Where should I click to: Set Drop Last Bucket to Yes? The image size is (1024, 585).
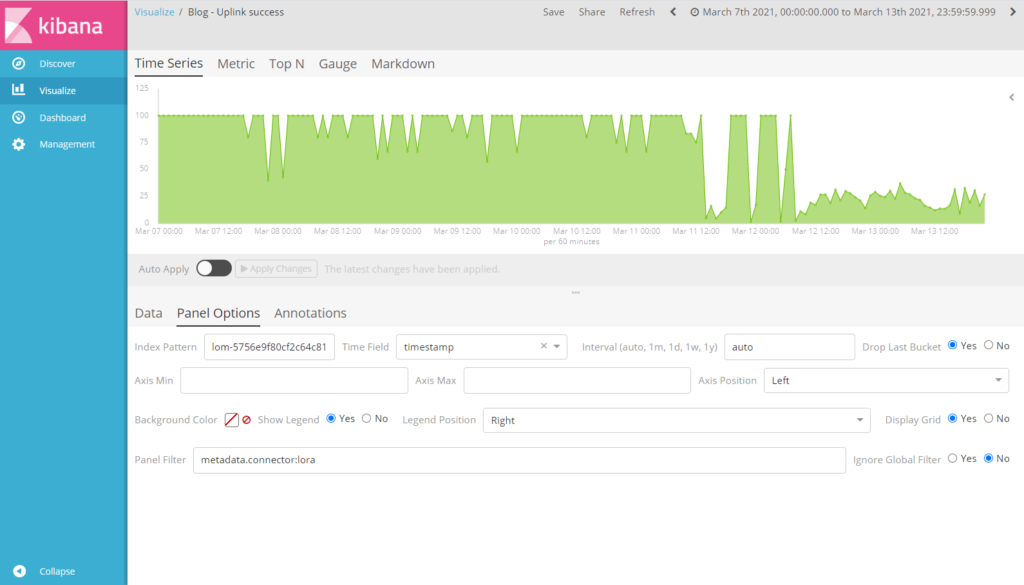[x=953, y=345]
